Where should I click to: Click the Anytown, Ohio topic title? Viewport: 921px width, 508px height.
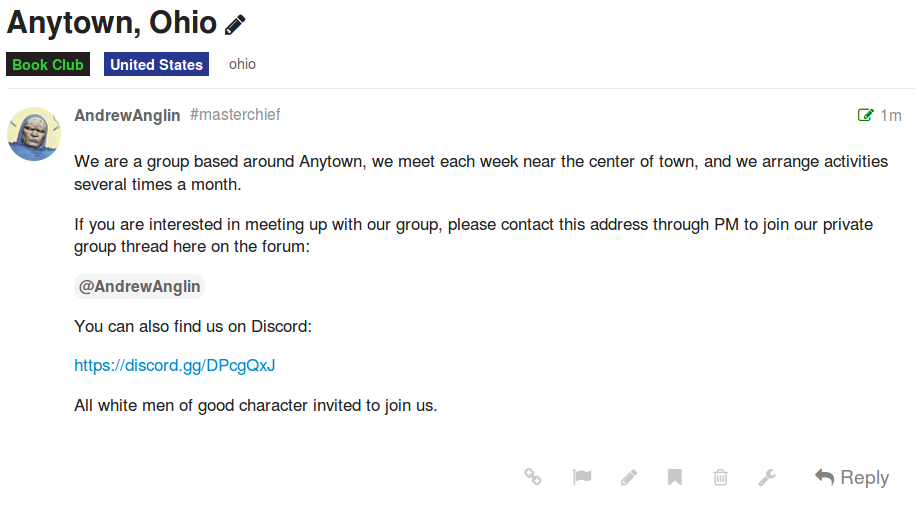tap(112, 22)
